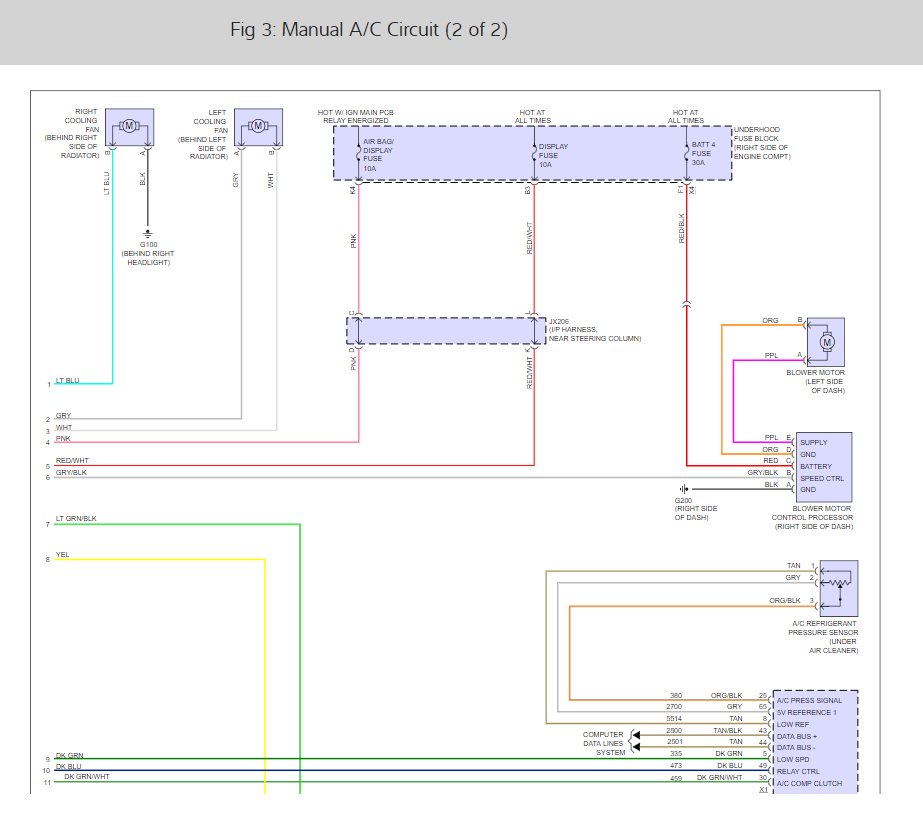Click circuit number '5514' on the TAN wire

click(674, 719)
